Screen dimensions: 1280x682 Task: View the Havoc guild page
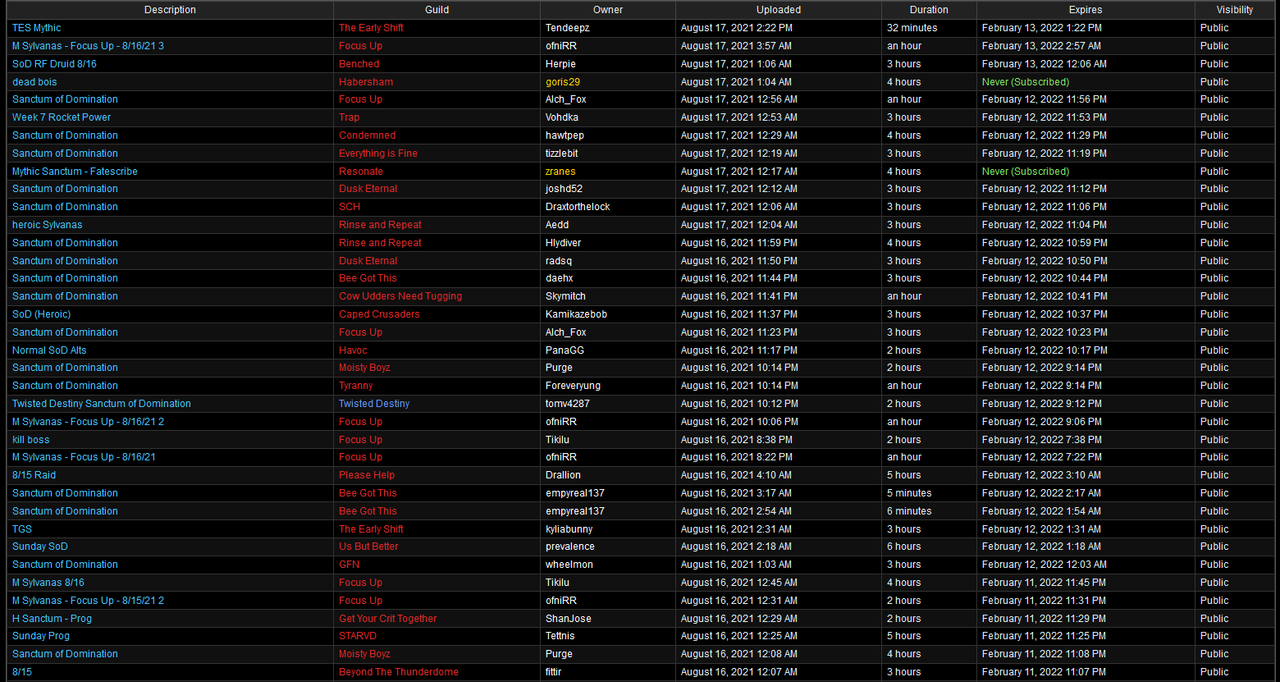click(353, 350)
